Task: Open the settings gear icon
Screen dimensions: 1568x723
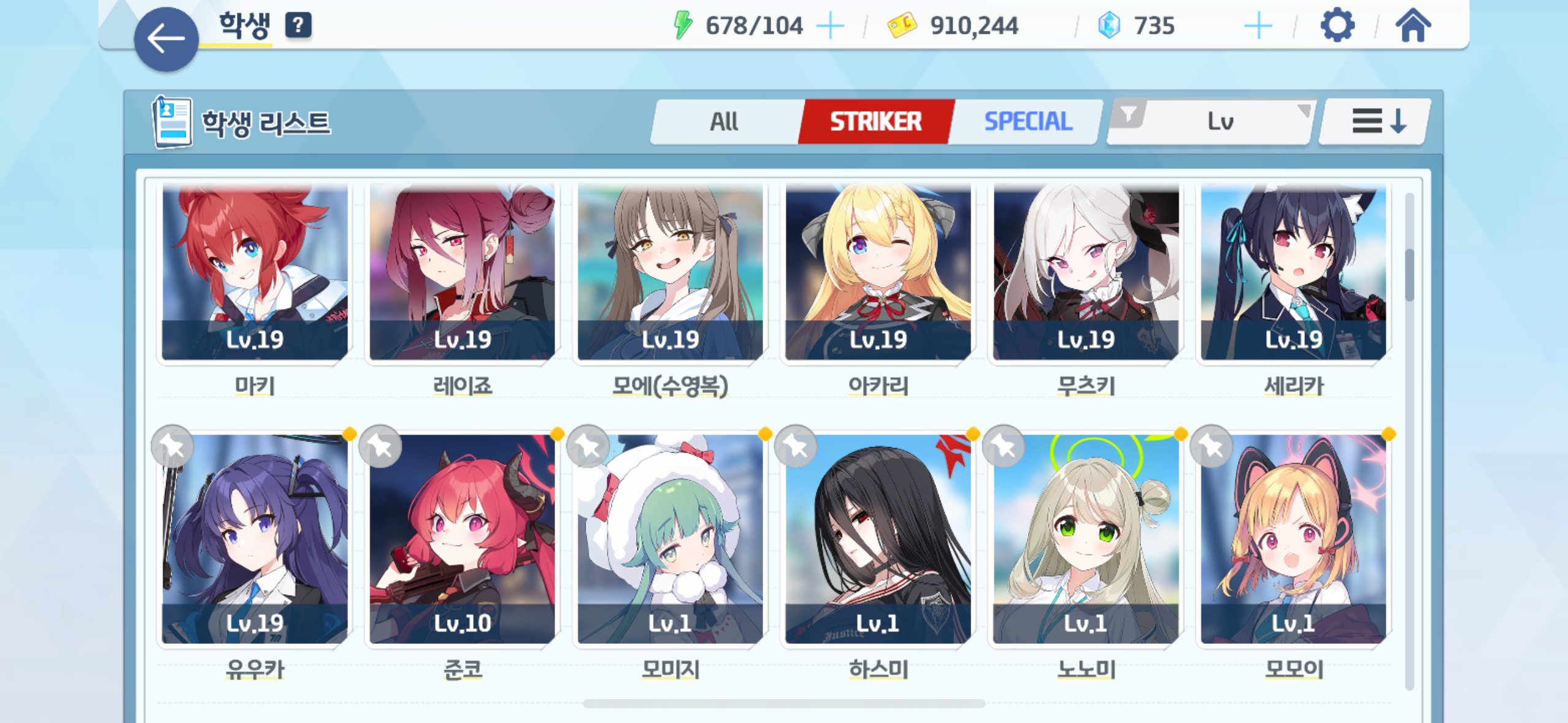Action: coord(1337,26)
